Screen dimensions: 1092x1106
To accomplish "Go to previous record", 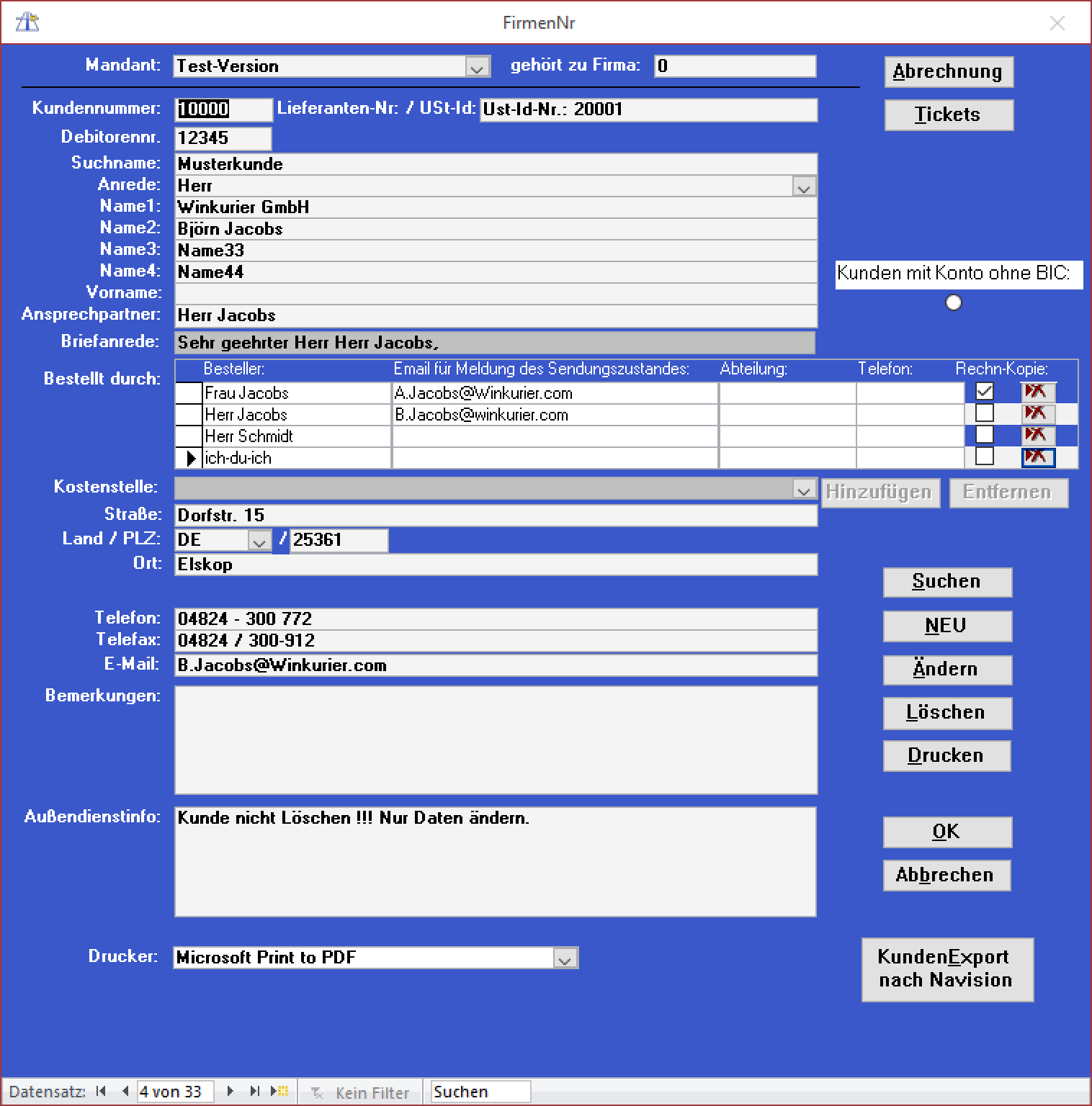I will [x=125, y=1092].
